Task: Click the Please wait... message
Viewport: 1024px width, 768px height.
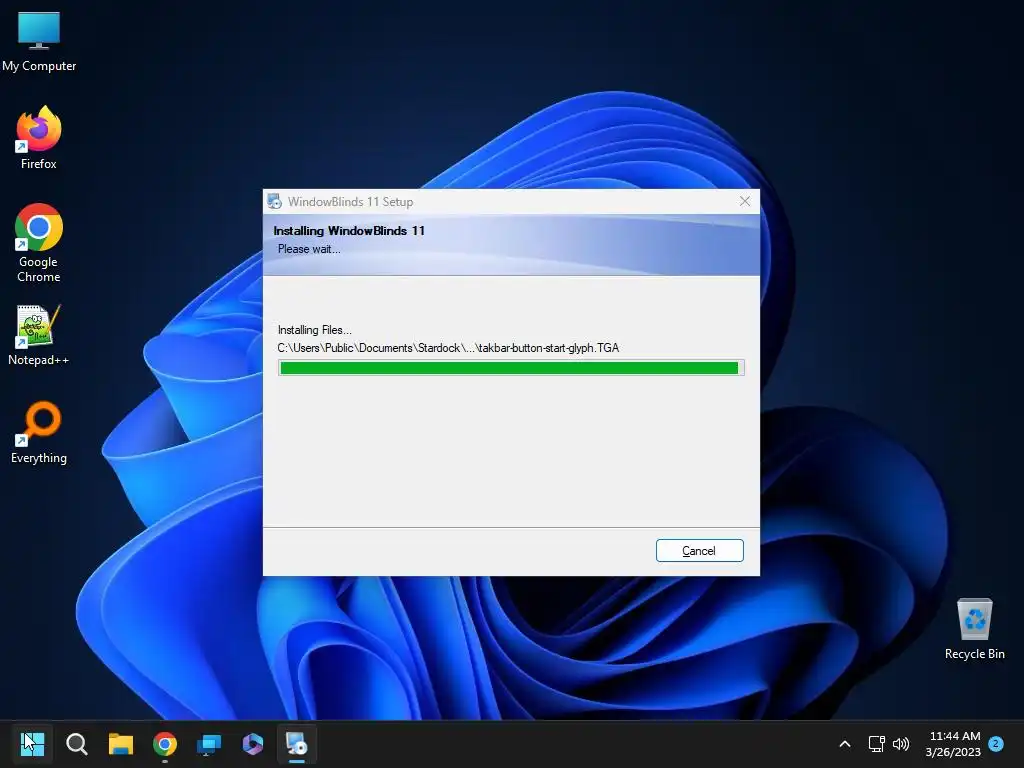Action: pyautogui.click(x=309, y=249)
